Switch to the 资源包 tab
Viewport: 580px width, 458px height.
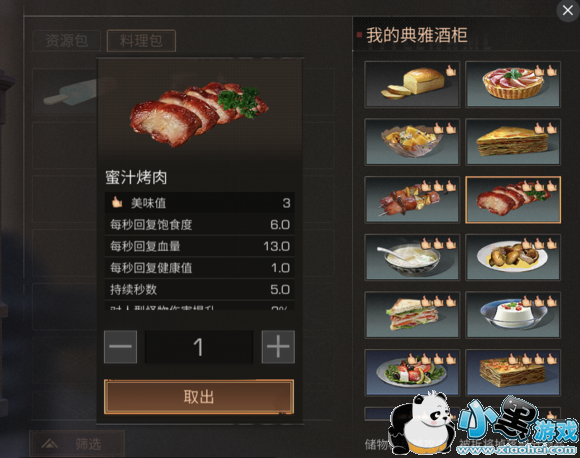67,41
